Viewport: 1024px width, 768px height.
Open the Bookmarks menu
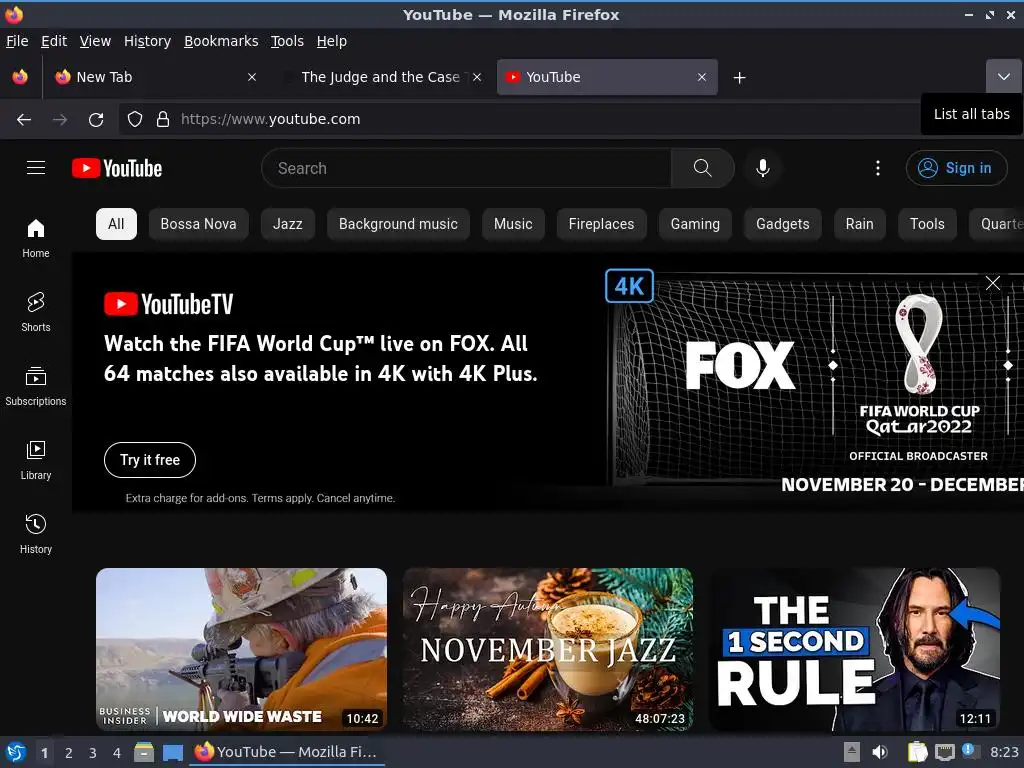click(x=221, y=41)
